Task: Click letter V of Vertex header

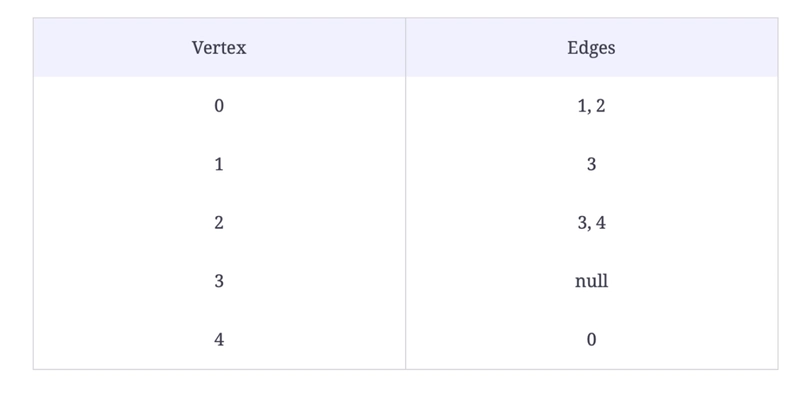Action: (197, 47)
